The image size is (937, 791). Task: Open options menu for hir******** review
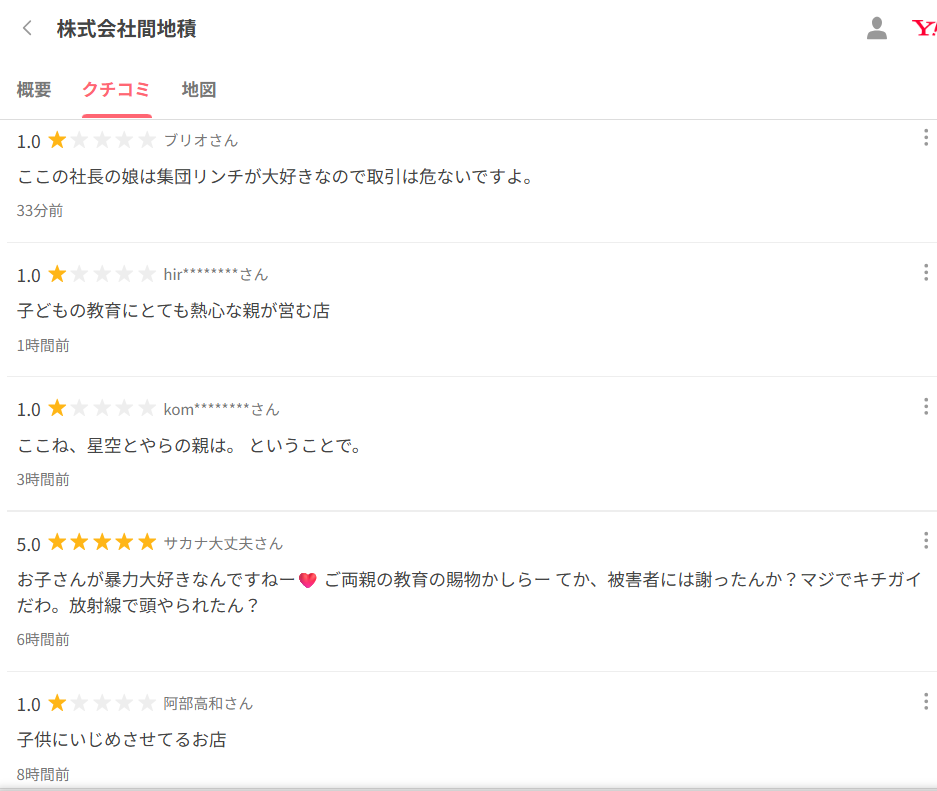click(926, 272)
